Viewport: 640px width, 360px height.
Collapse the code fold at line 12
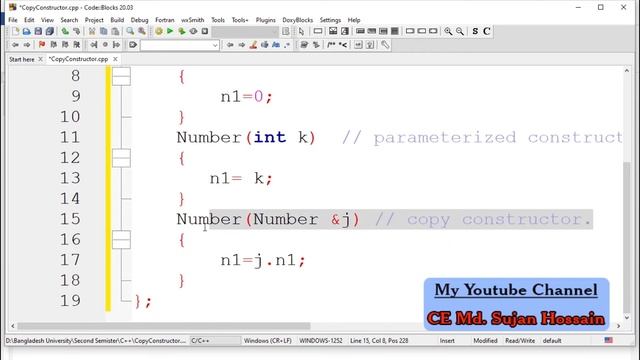(x=121, y=158)
